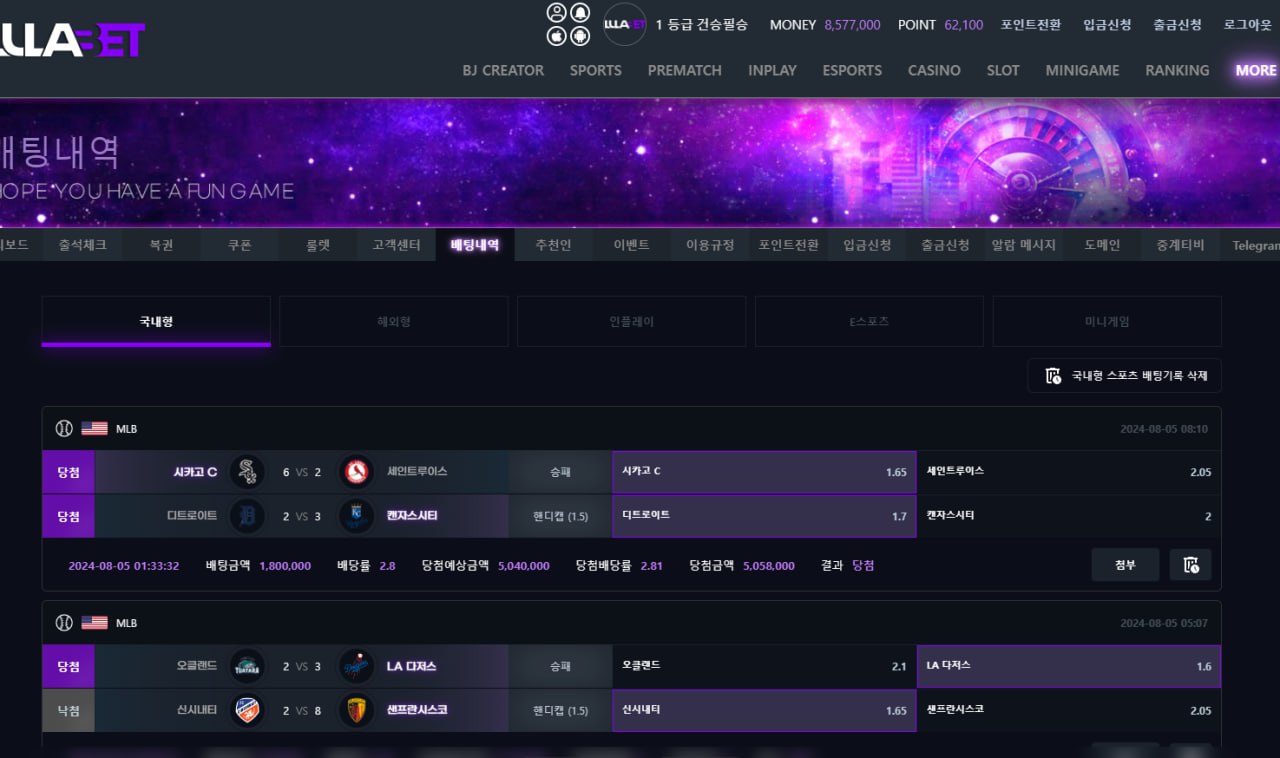1280x758 pixels.
Task: Click US flag of the 05:07 MLB bet
Action: 94,622
